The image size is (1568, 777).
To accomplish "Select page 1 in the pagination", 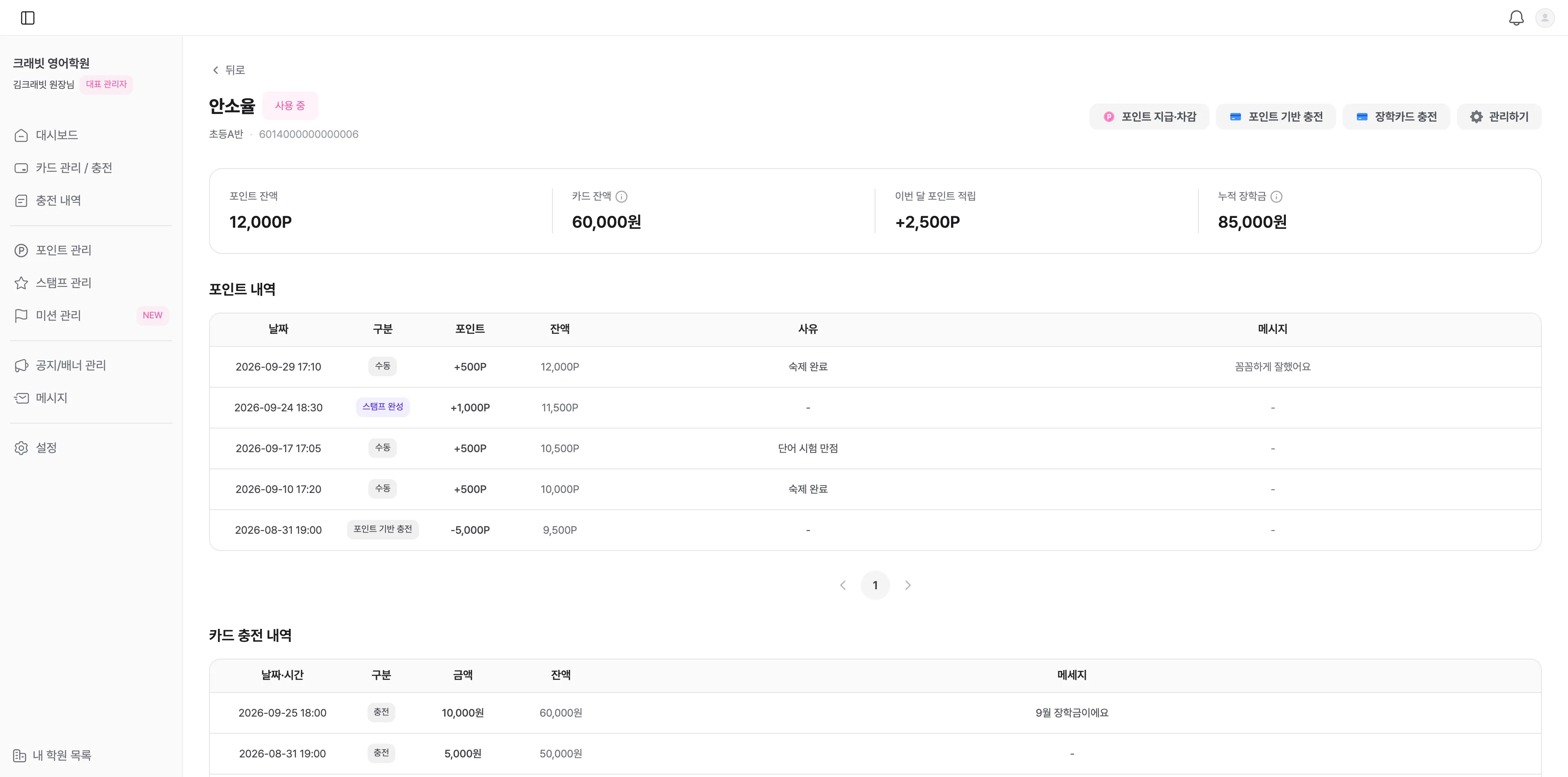I will tap(875, 585).
